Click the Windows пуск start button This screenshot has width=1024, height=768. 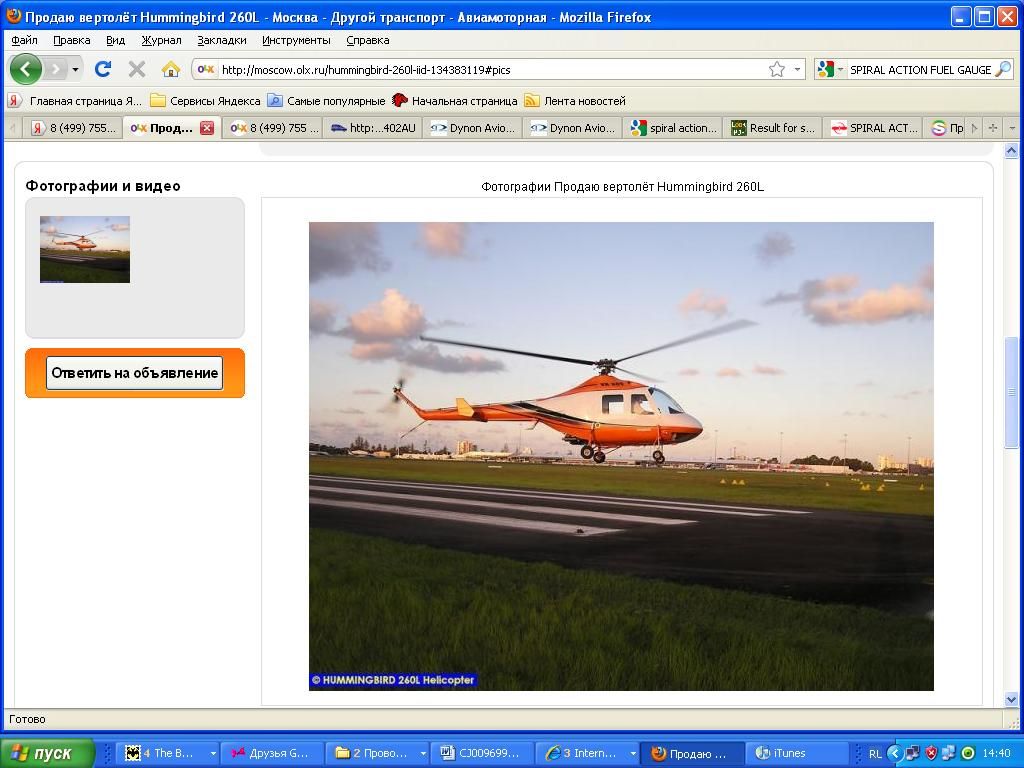point(46,753)
